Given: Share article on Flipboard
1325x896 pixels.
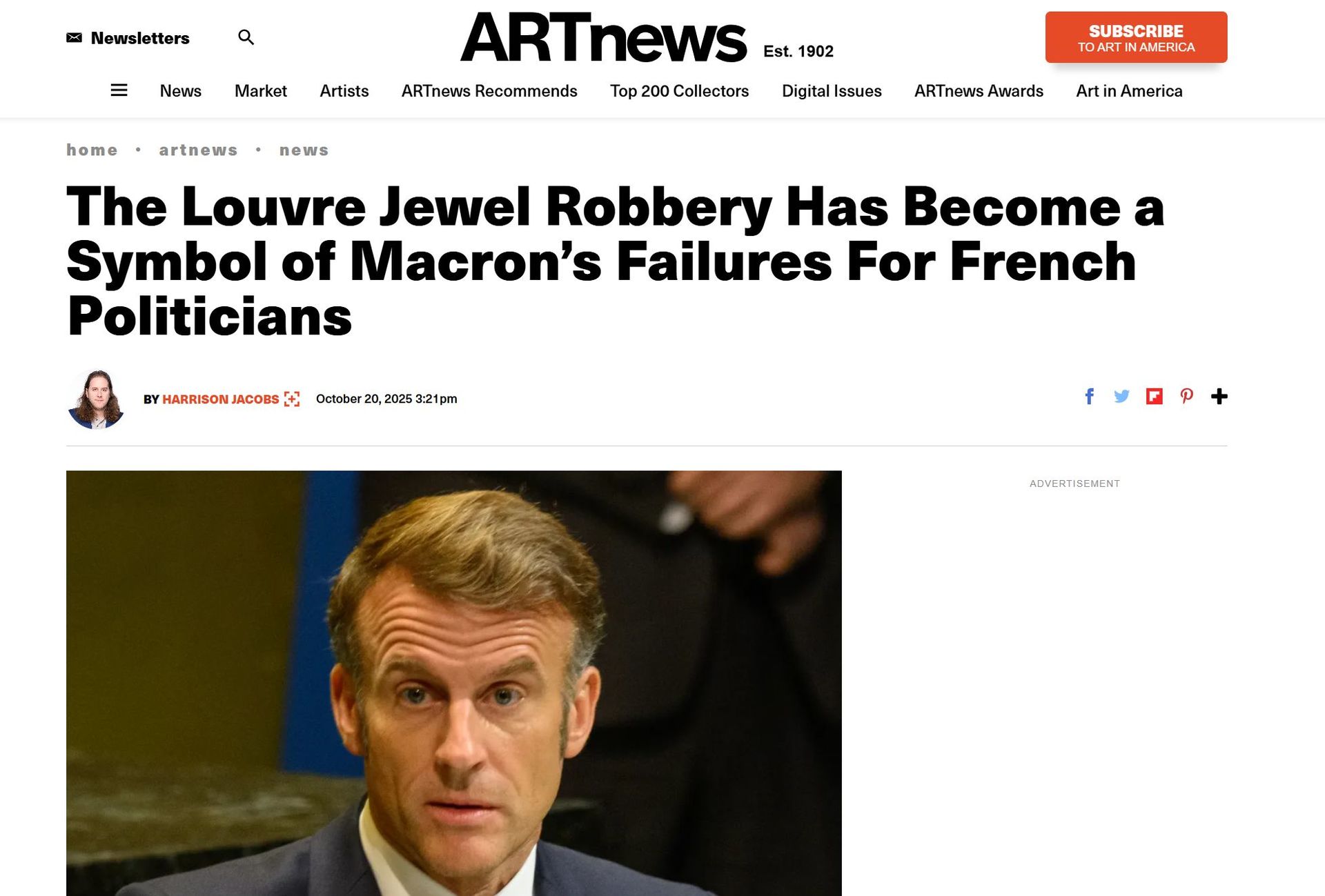Looking at the screenshot, I should [1154, 397].
